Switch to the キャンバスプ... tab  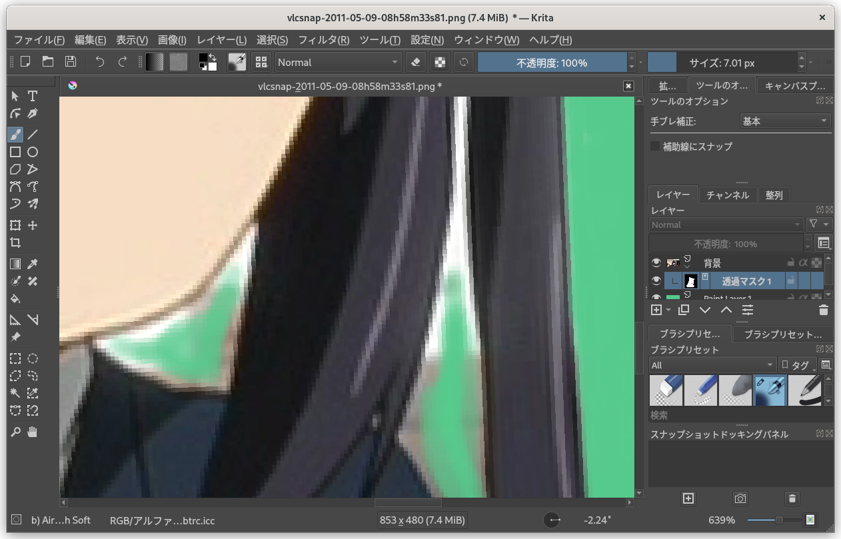pyautogui.click(x=794, y=86)
